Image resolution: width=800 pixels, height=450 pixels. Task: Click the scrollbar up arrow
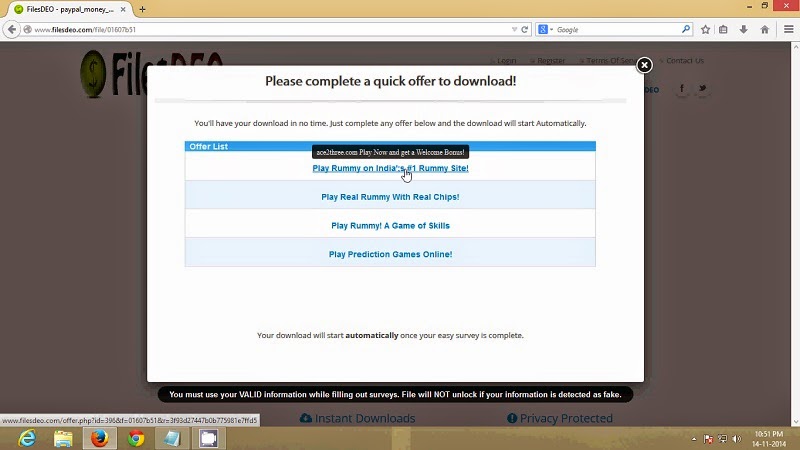[x=795, y=46]
